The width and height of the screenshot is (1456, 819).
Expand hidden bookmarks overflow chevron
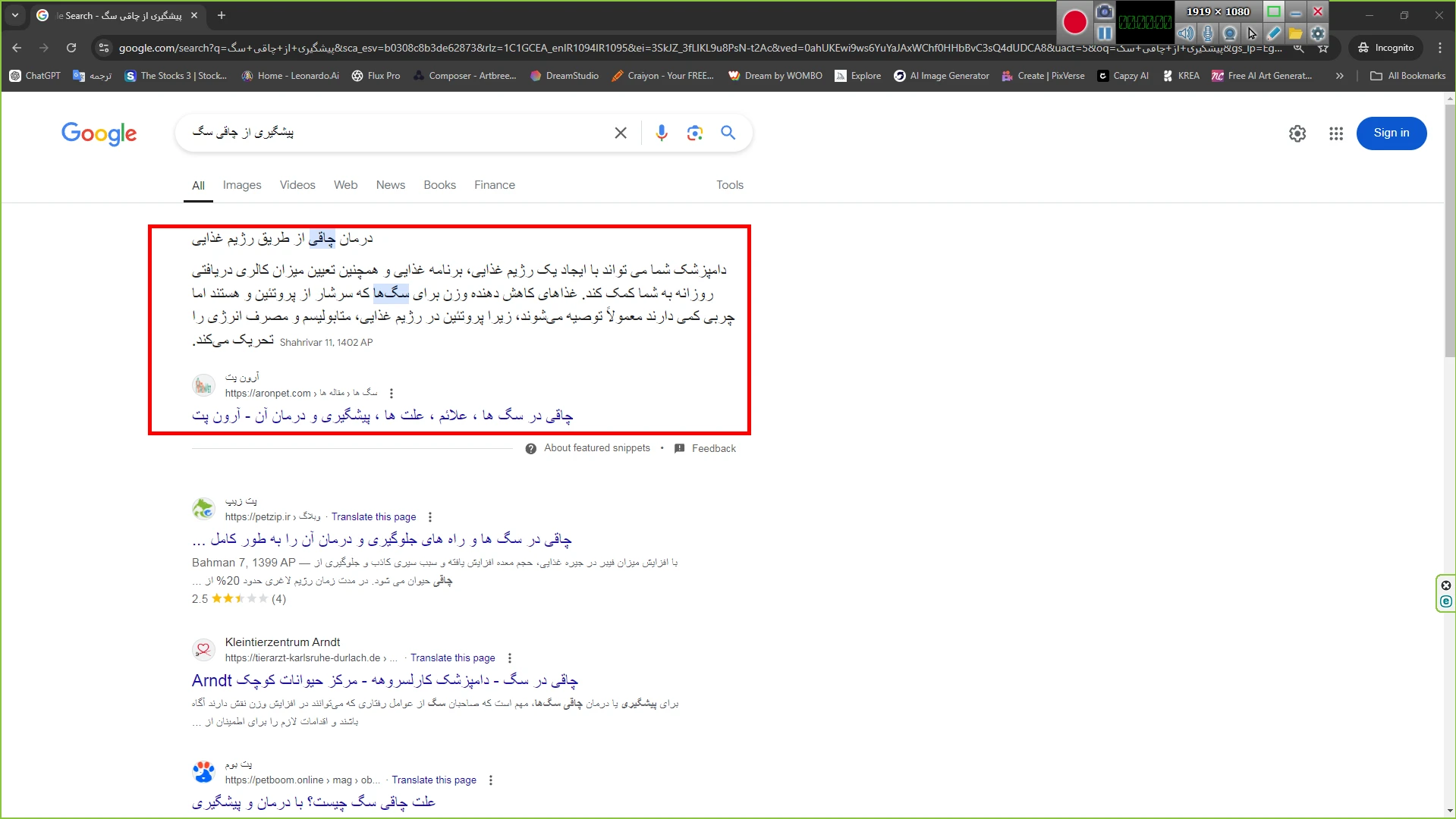(x=1339, y=76)
